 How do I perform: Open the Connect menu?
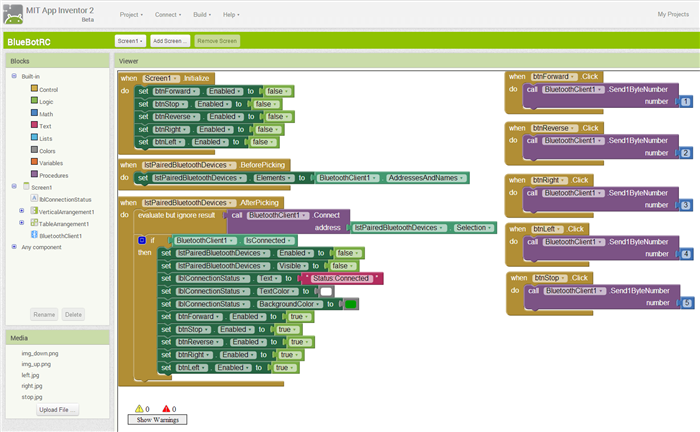click(x=169, y=15)
